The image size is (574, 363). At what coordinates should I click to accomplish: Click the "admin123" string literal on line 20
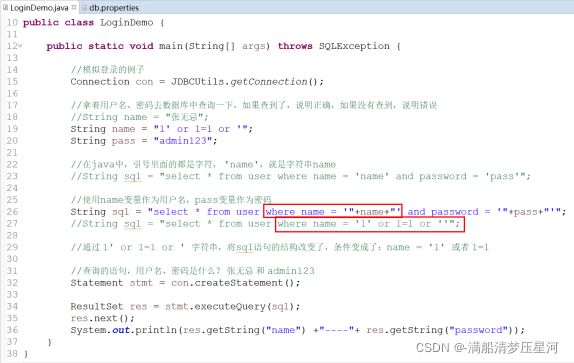(183, 141)
